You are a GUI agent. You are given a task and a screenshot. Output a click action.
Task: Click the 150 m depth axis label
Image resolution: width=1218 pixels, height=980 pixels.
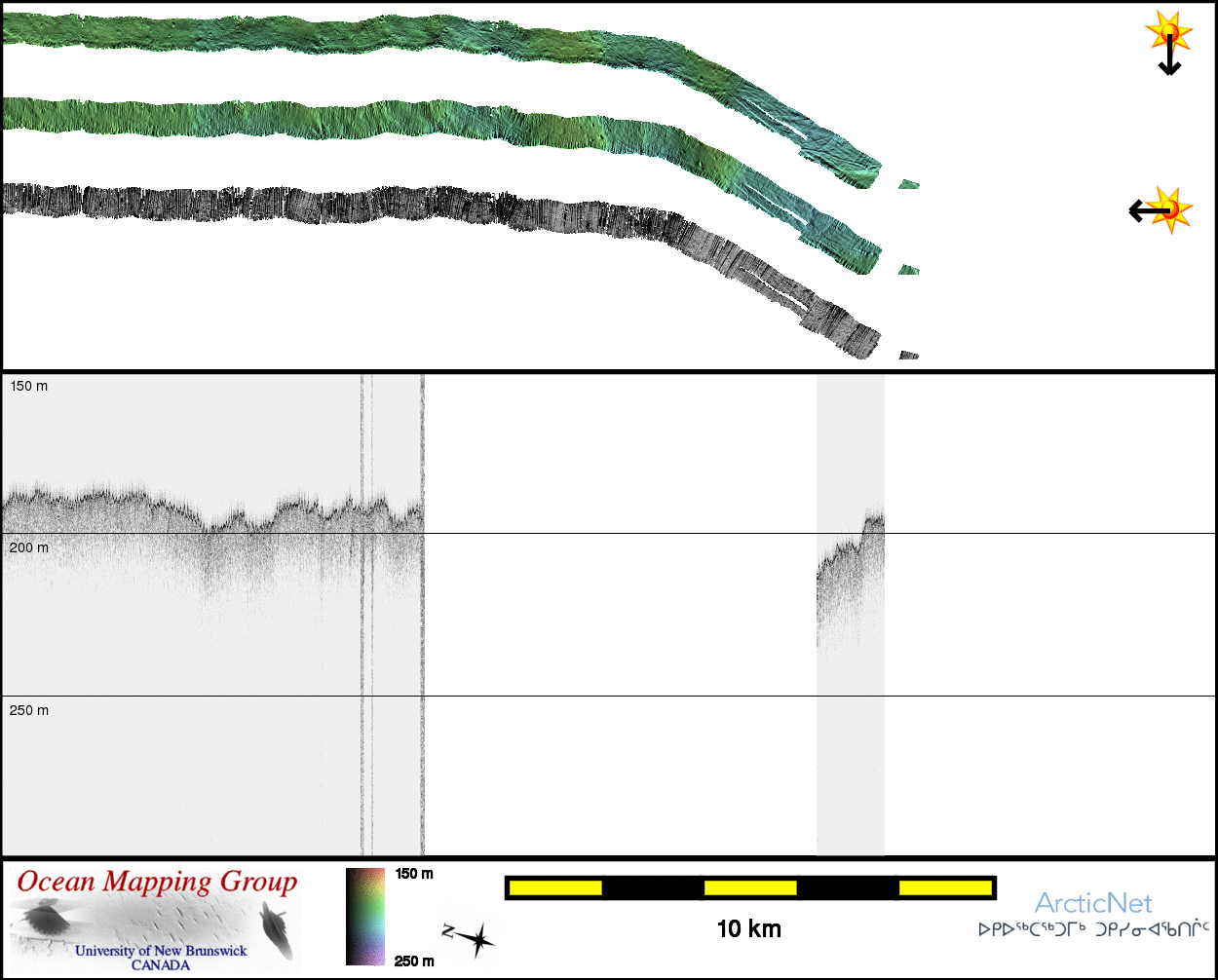pyautogui.click(x=28, y=387)
